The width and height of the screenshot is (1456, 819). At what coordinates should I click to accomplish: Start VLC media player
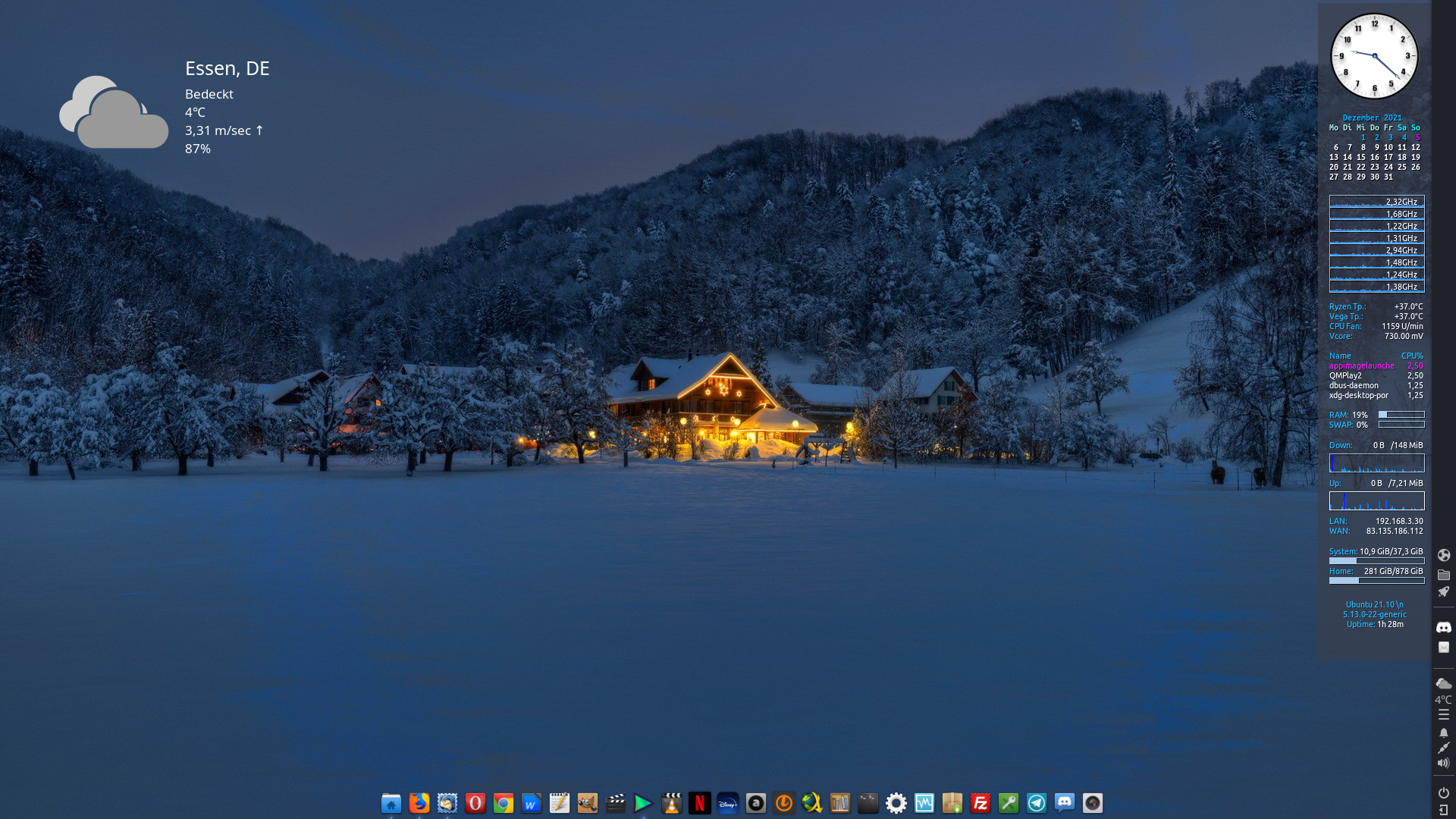(671, 803)
